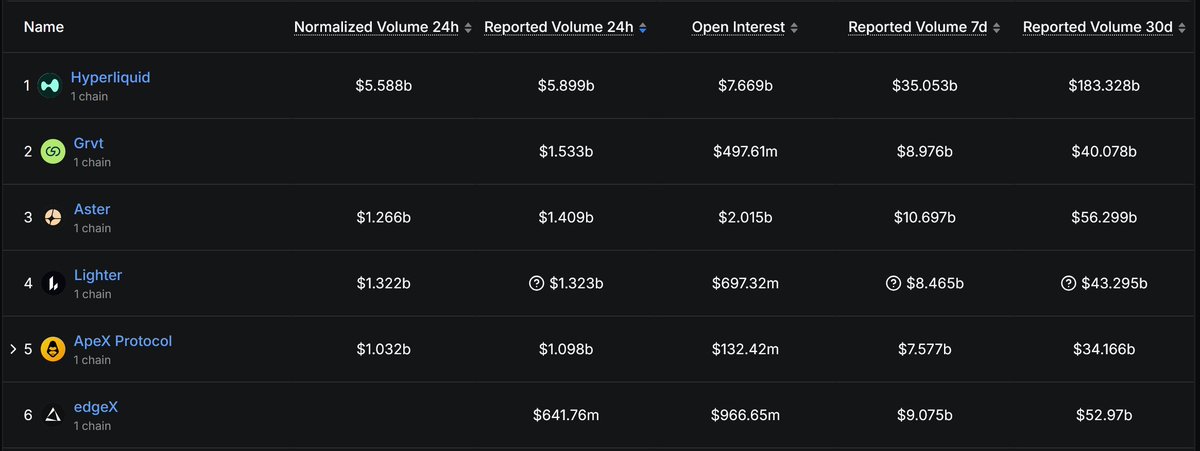
Task: Open the Aster protocol link
Action: (92, 209)
